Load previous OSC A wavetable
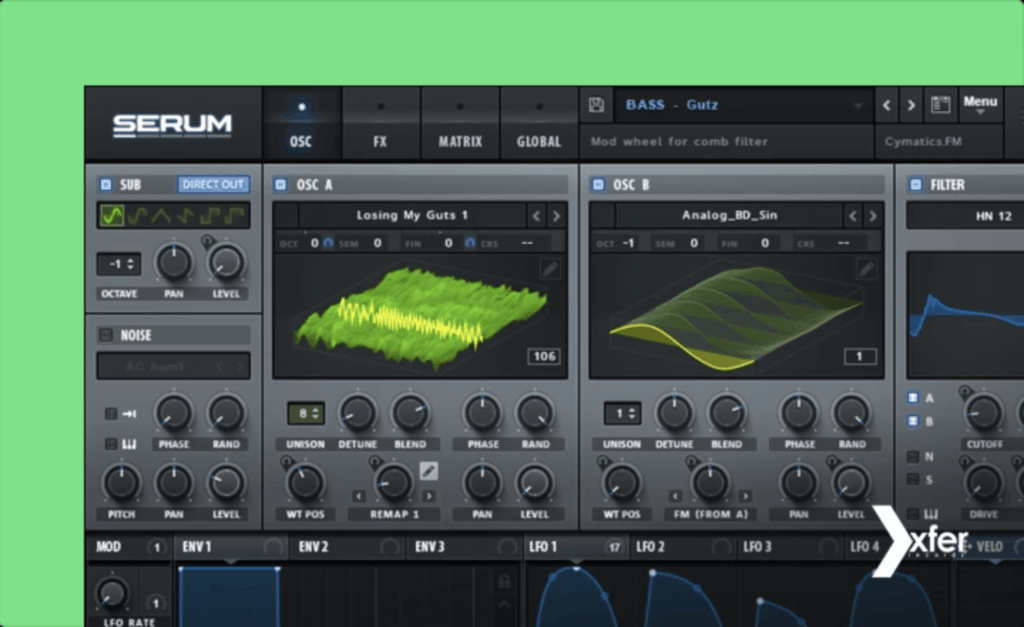This screenshot has width=1024, height=627. 536,216
